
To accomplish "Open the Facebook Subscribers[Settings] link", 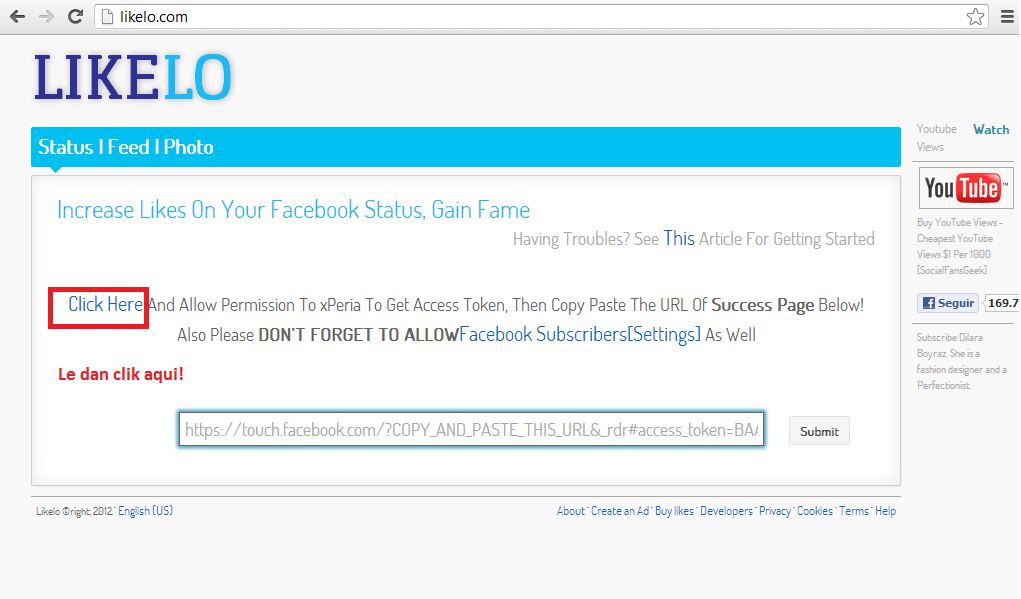I will pos(580,335).
